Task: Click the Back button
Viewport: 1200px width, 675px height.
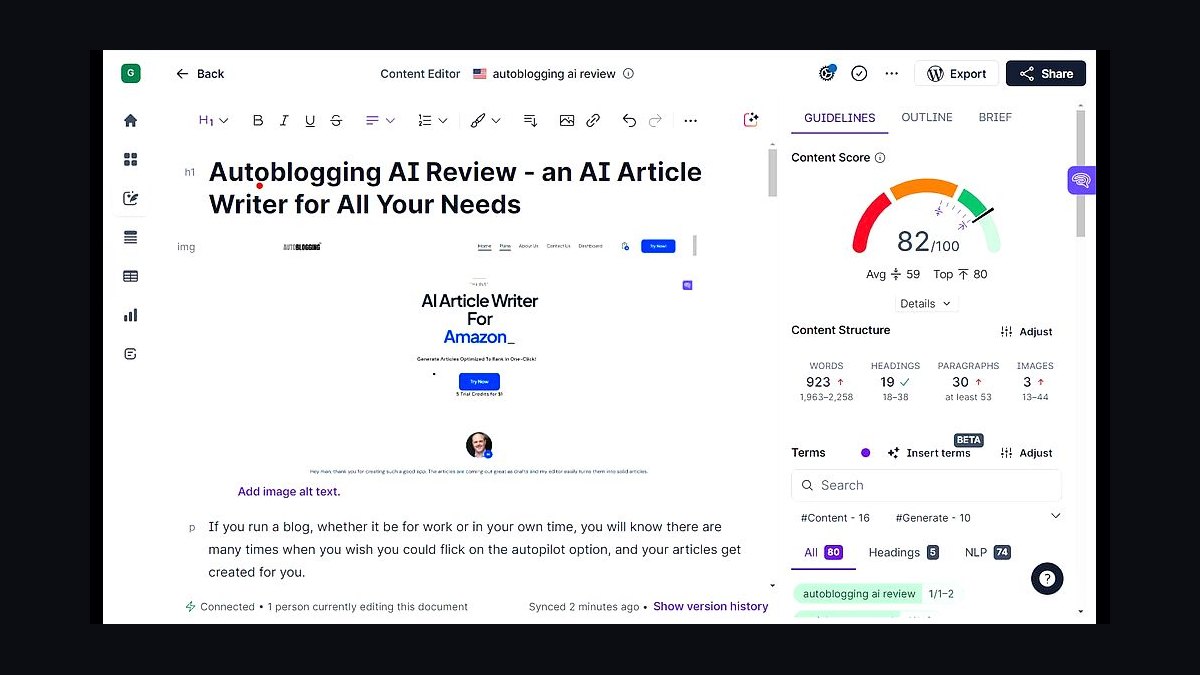Action: point(200,74)
